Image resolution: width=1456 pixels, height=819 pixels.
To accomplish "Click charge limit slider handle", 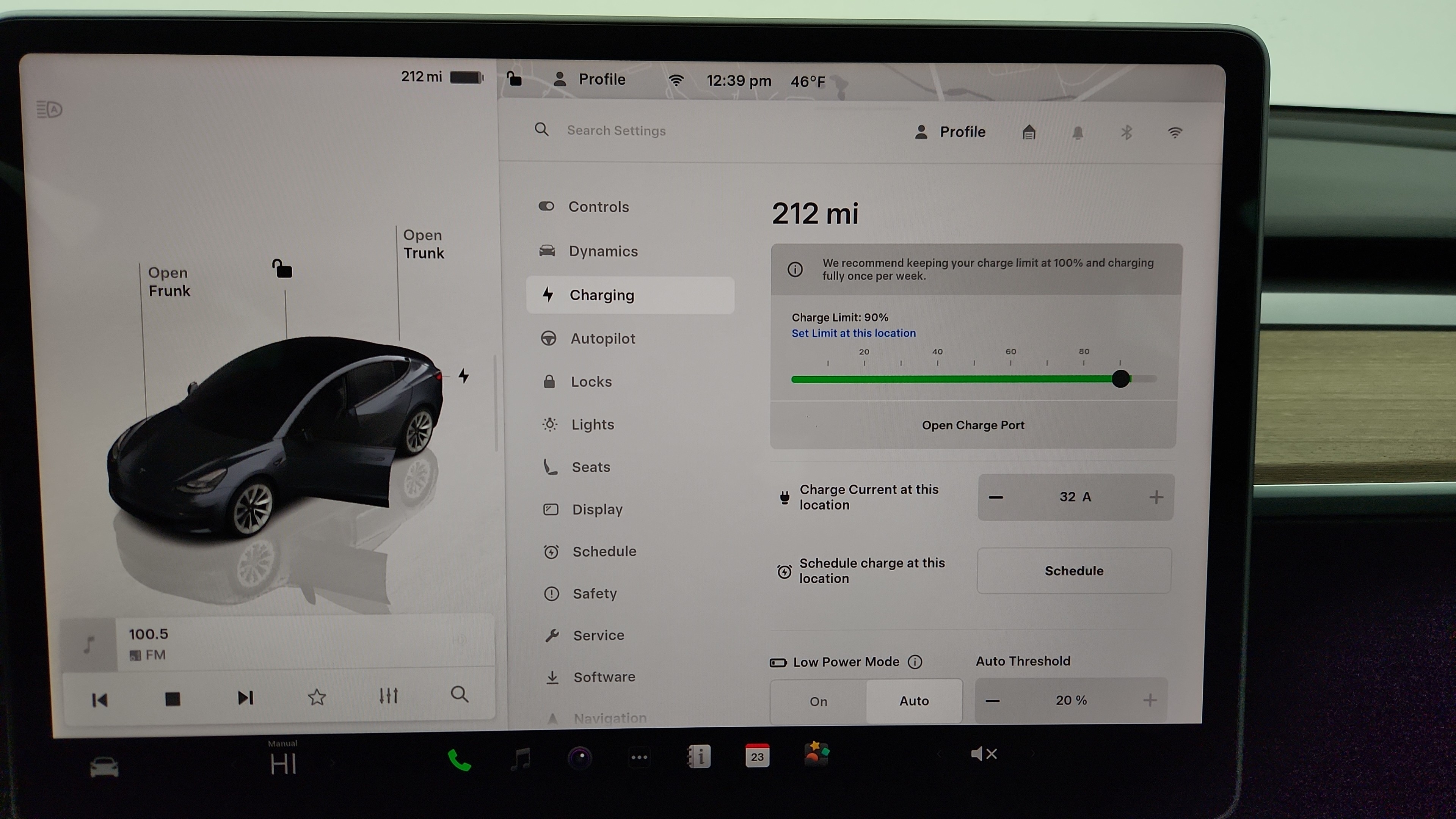I will [1120, 379].
